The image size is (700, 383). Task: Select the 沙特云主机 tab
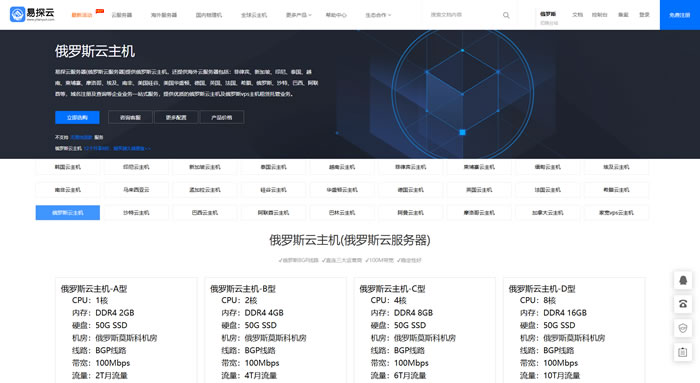[136, 212]
